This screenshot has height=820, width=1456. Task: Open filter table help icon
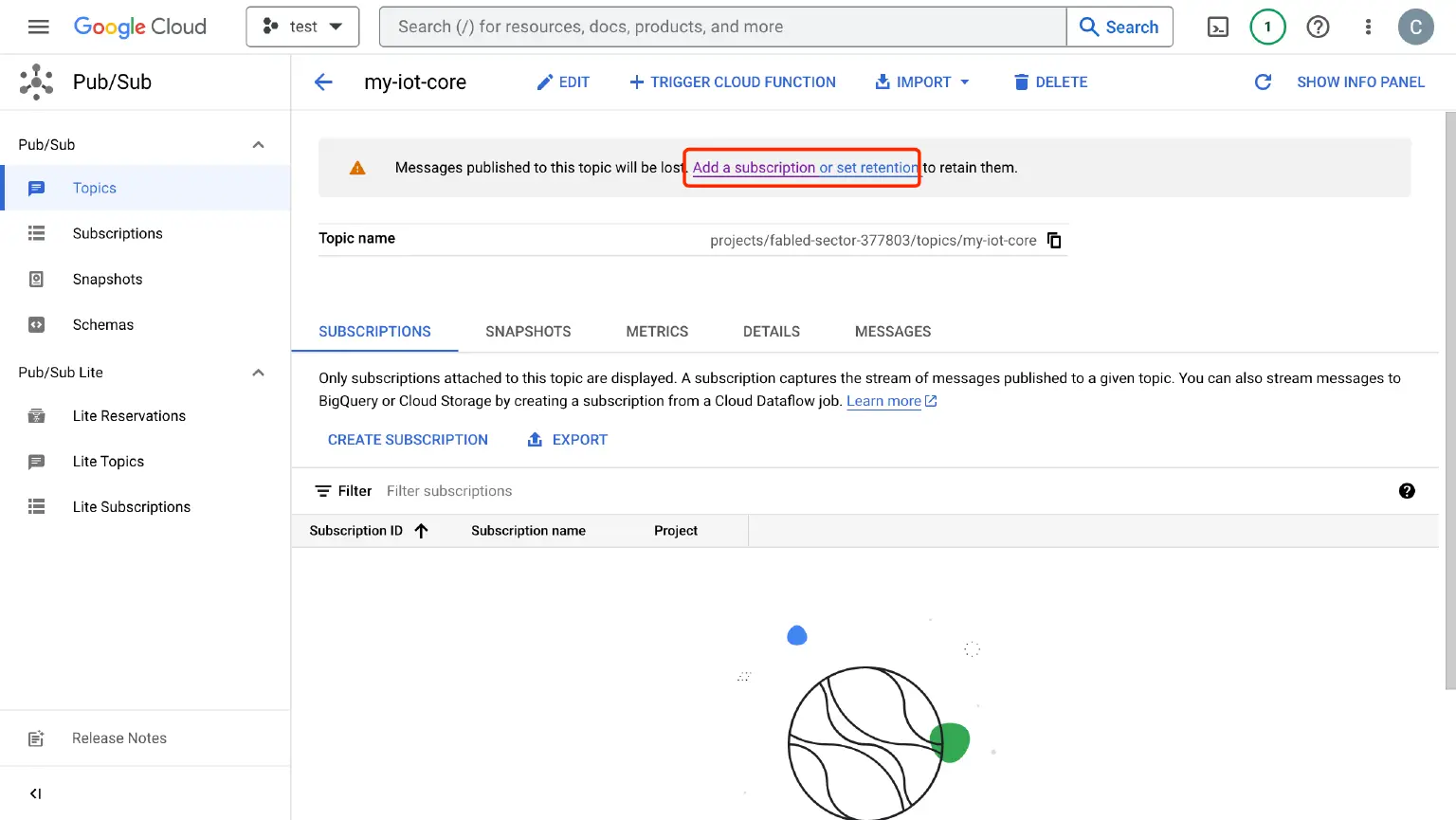click(x=1407, y=491)
